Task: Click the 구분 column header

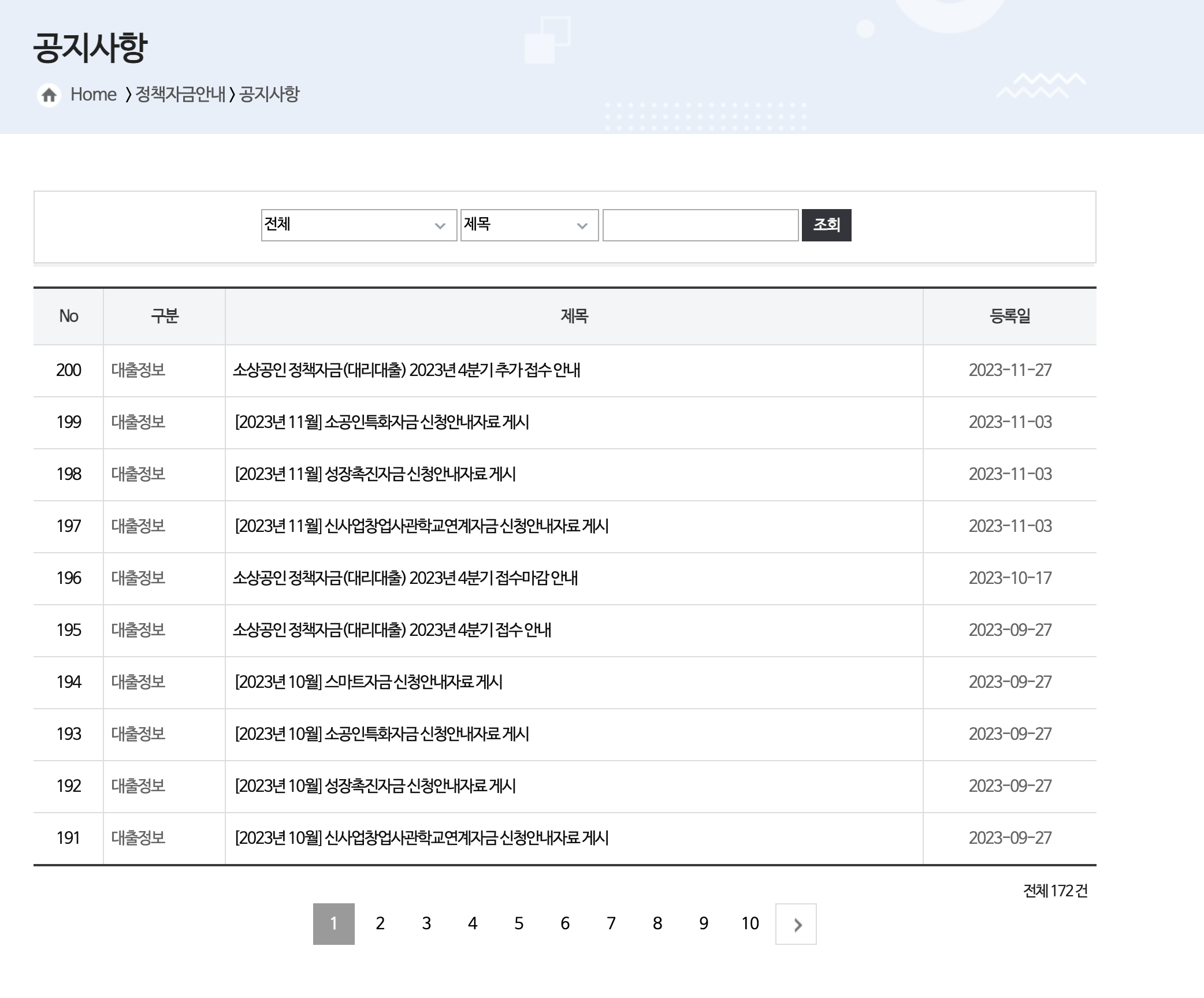Action: (164, 316)
